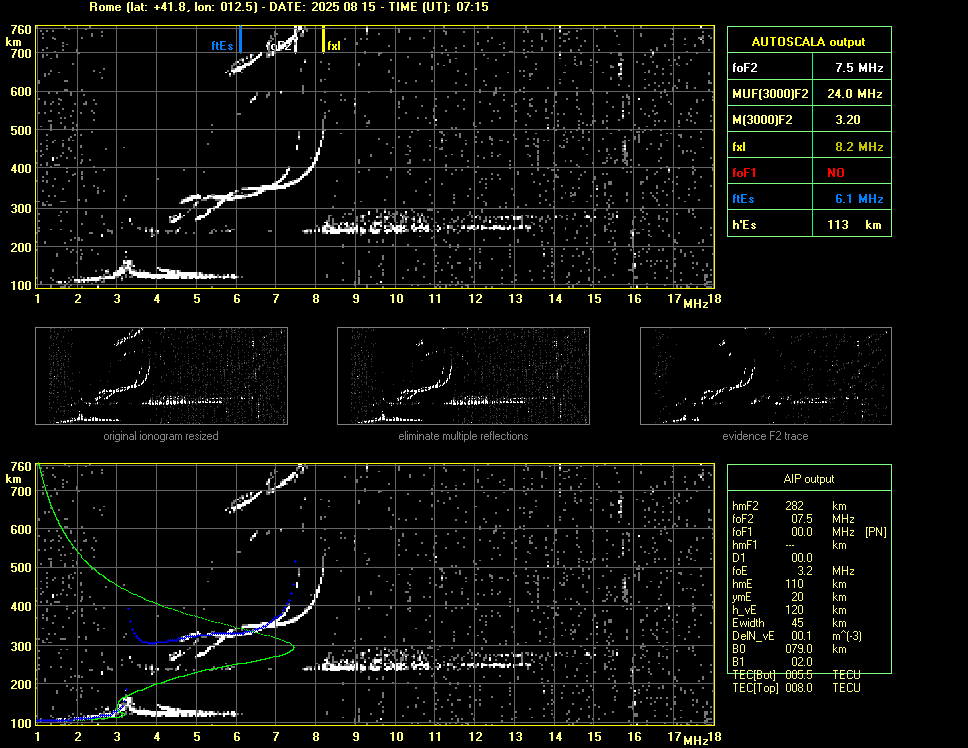
Task: Click the 'evidence F2 trace' caption
Action: (x=765, y=436)
